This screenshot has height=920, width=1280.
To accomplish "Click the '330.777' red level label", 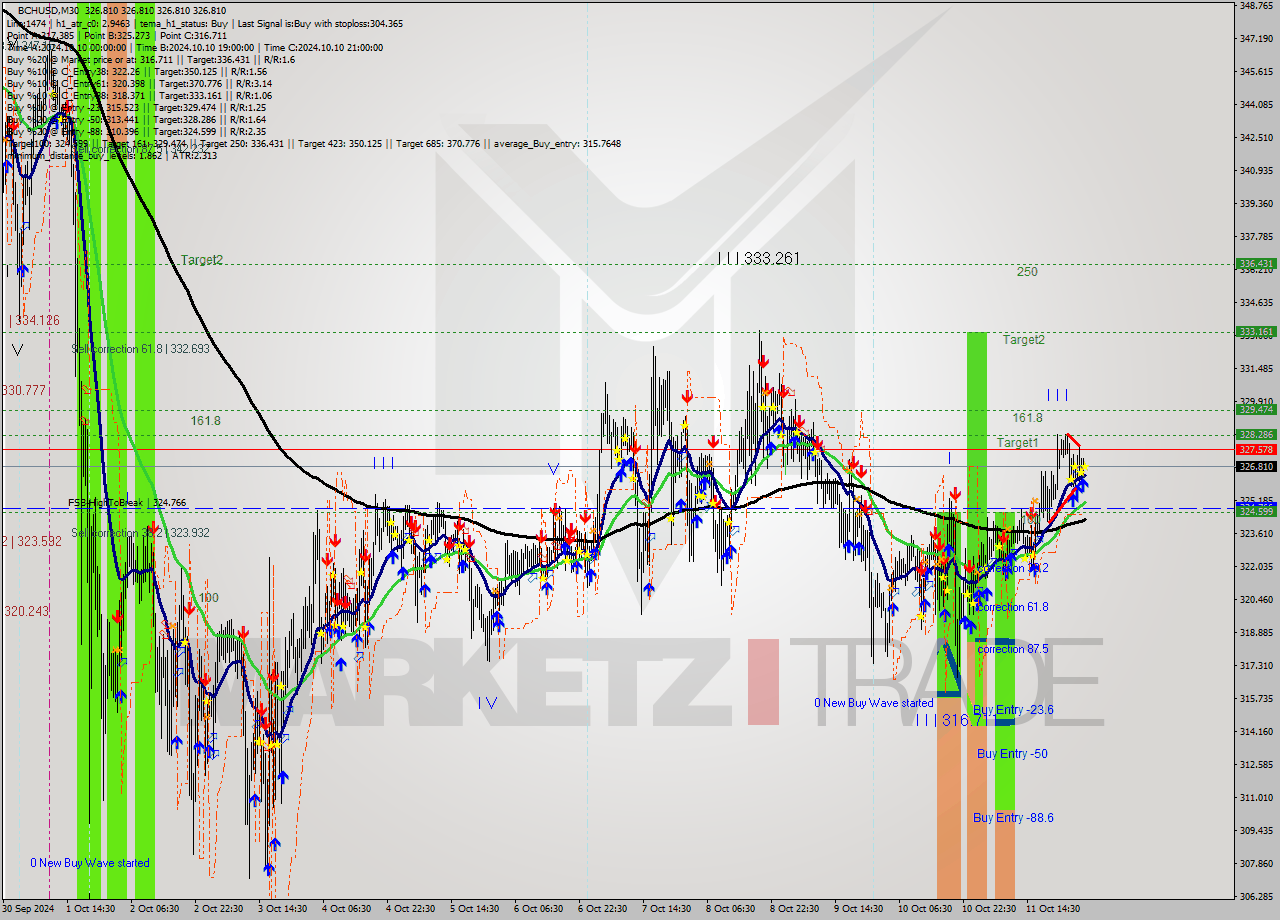I will tap(24, 390).
